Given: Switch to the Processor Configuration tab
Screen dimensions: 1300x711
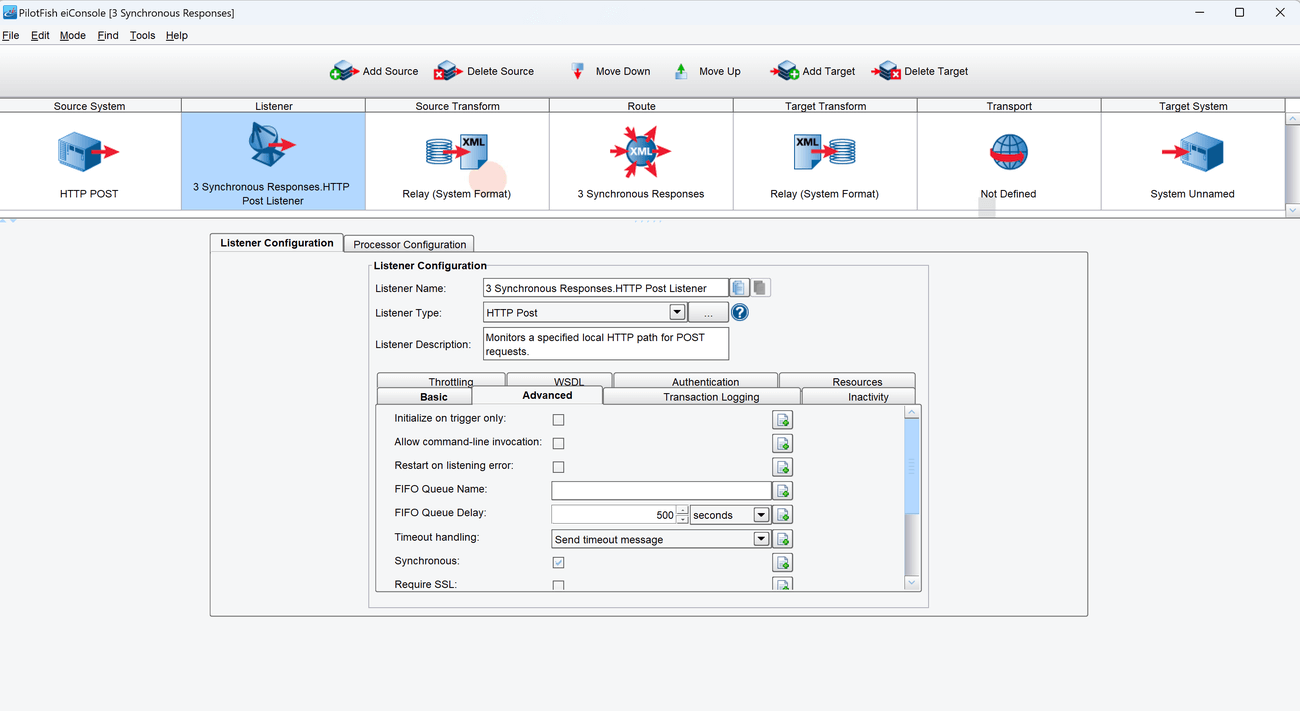Looking at the screenshot, I should coord(409,244).
